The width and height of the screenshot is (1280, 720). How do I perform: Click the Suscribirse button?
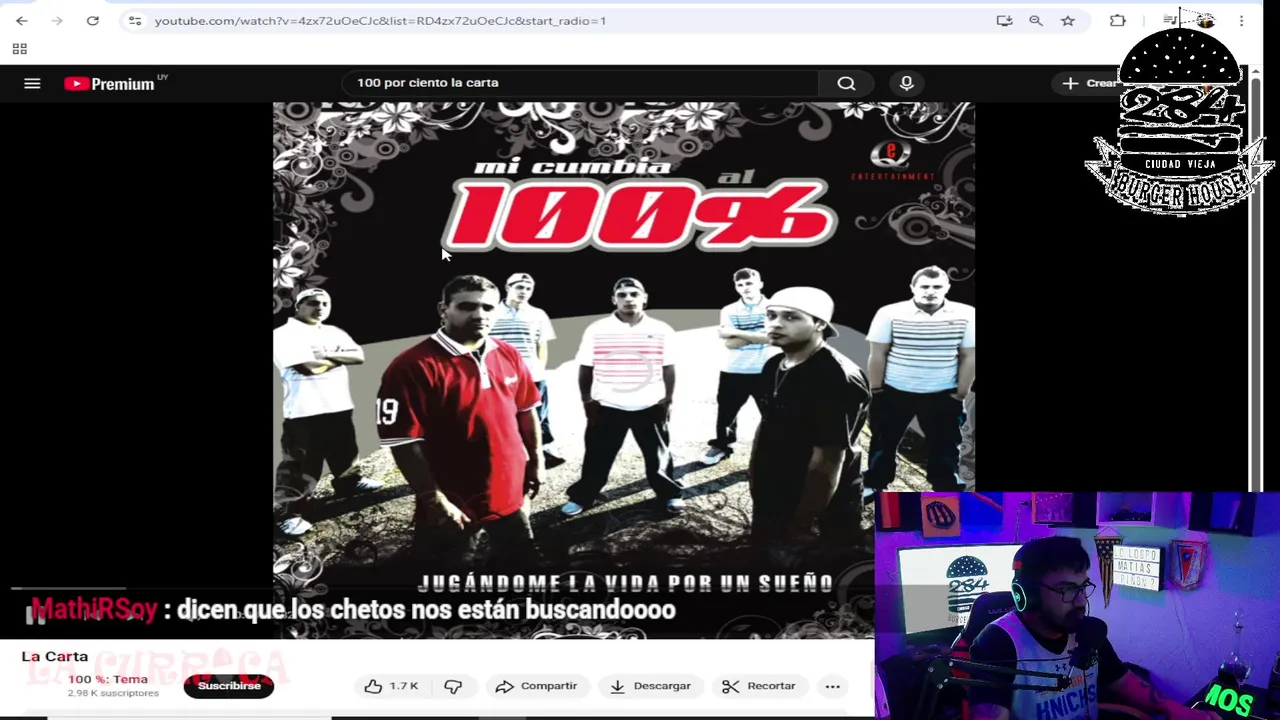(229, 686)
